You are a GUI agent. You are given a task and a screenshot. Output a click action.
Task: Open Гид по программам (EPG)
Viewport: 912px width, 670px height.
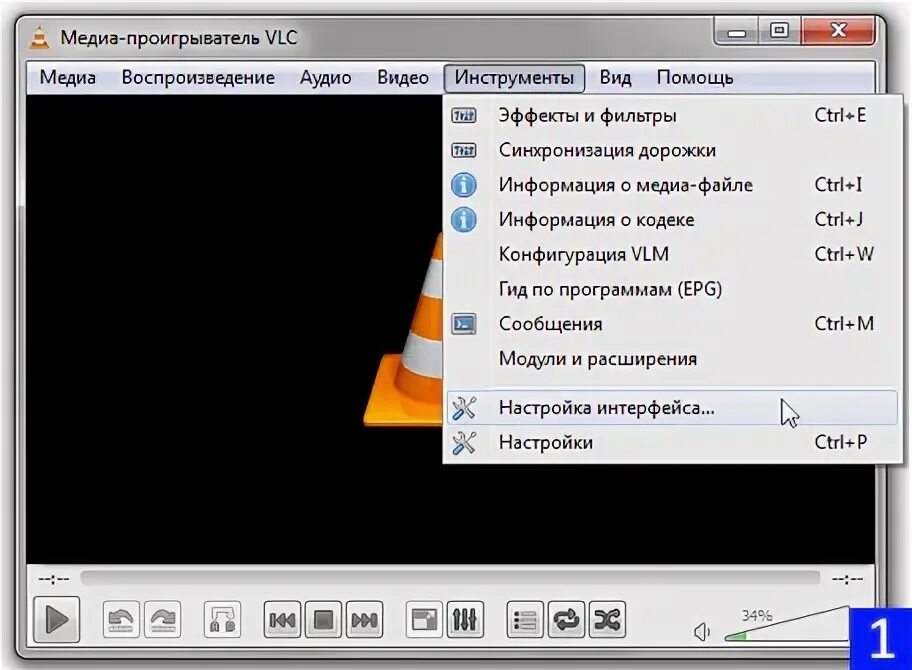point(672,289)
